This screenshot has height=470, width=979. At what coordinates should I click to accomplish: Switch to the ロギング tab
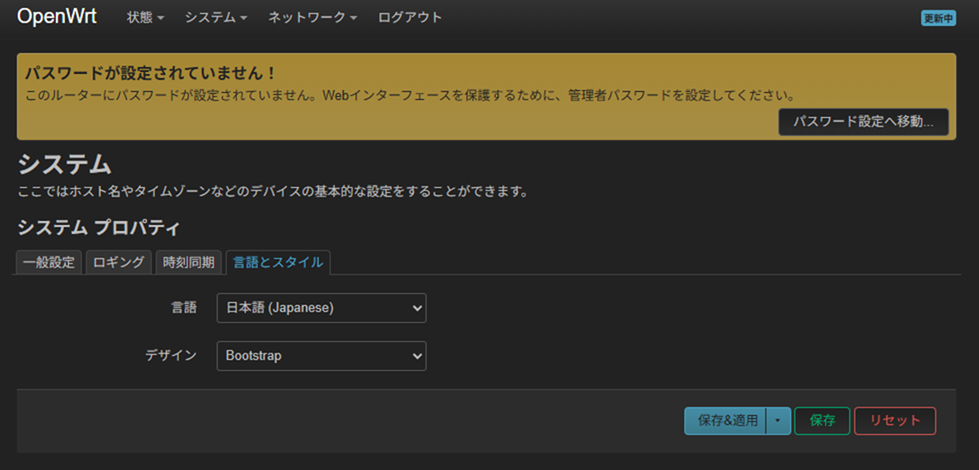click(119, 262)
